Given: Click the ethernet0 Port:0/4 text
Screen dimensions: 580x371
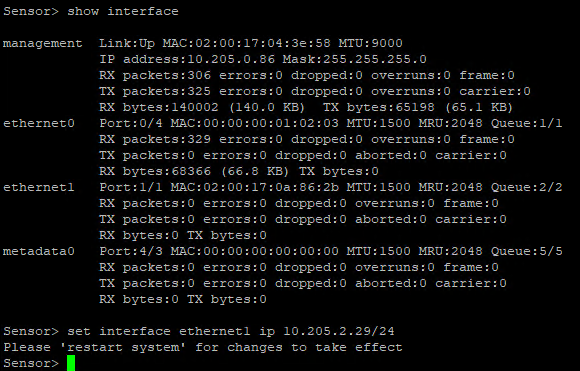Looking at the screenshot, I should (131, 123).
